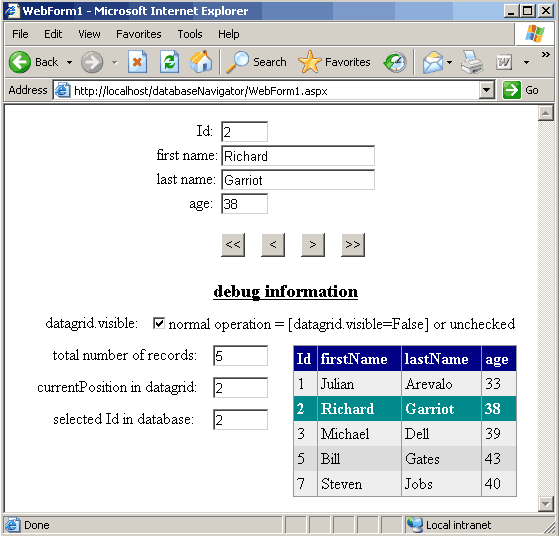The width and height of the screenshot is (559, 536).
Task: Click the highlighted Garriot cell in datagrid
Action: tap(441, 409)
